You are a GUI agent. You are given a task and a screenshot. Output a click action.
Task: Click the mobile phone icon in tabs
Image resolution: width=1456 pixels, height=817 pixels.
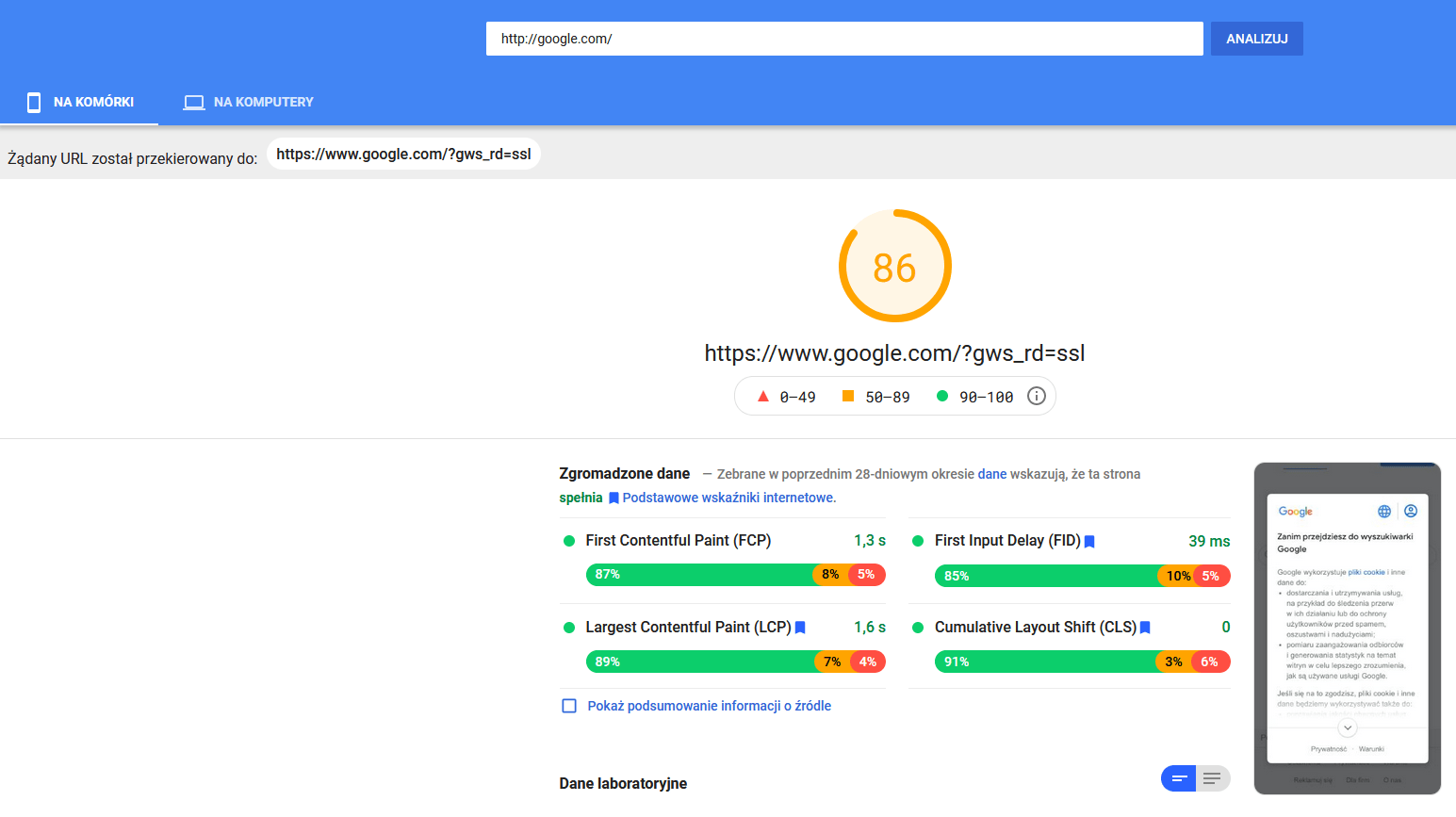pyautogui.click(x=34, y=102)
